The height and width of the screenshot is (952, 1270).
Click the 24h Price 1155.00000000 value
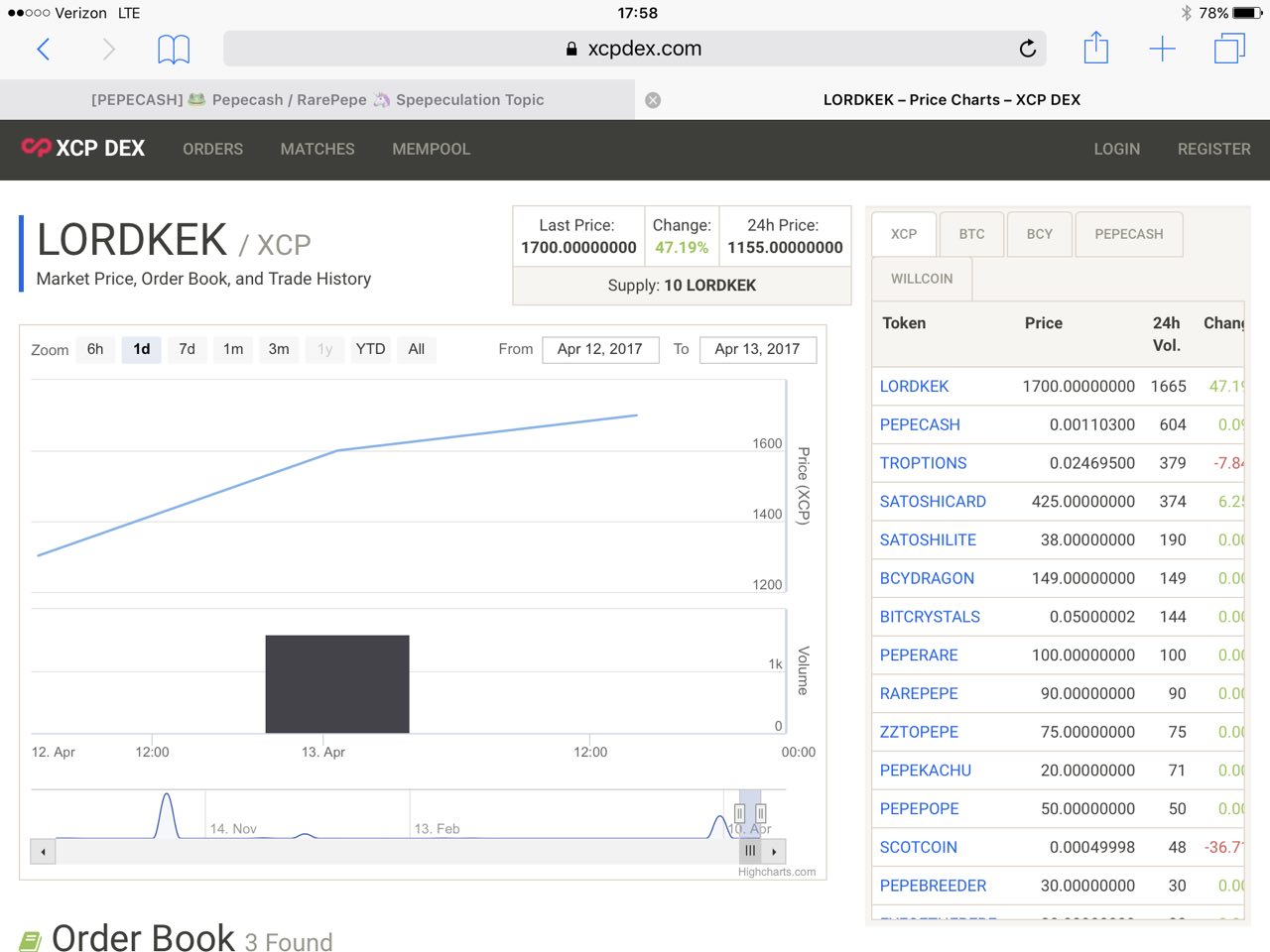pos(785,248)
